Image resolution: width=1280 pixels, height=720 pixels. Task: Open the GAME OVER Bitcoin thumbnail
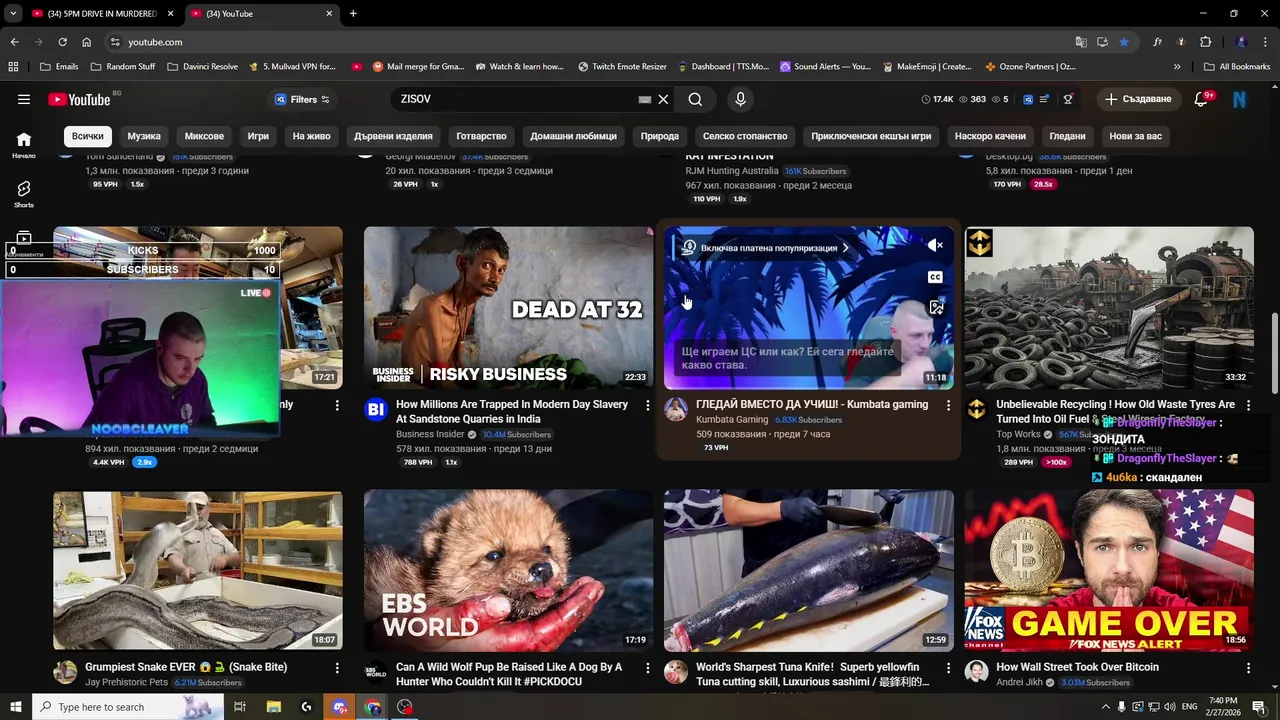[1109, 570]
